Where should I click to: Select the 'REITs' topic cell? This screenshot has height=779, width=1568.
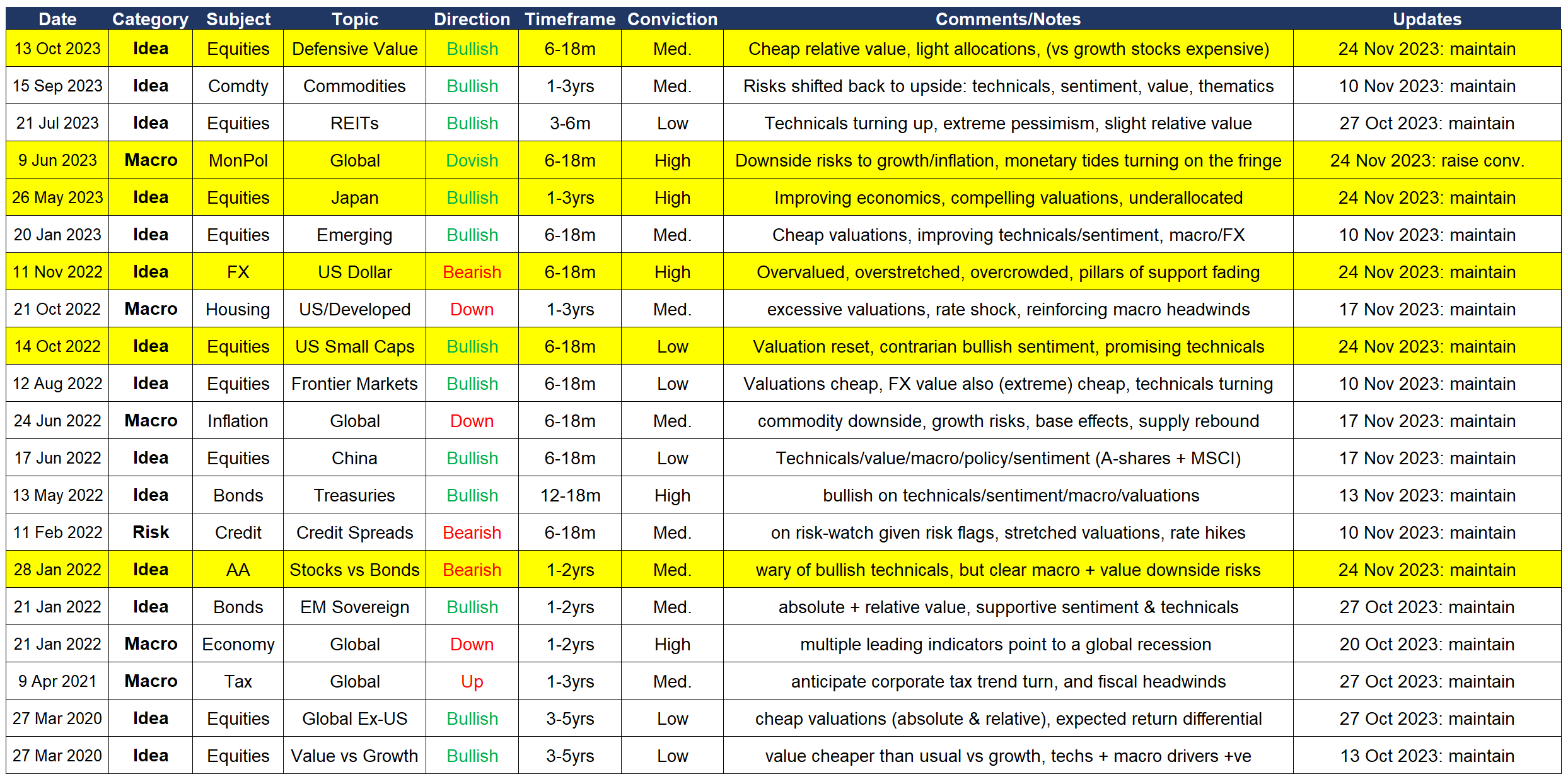click(354, 123)
